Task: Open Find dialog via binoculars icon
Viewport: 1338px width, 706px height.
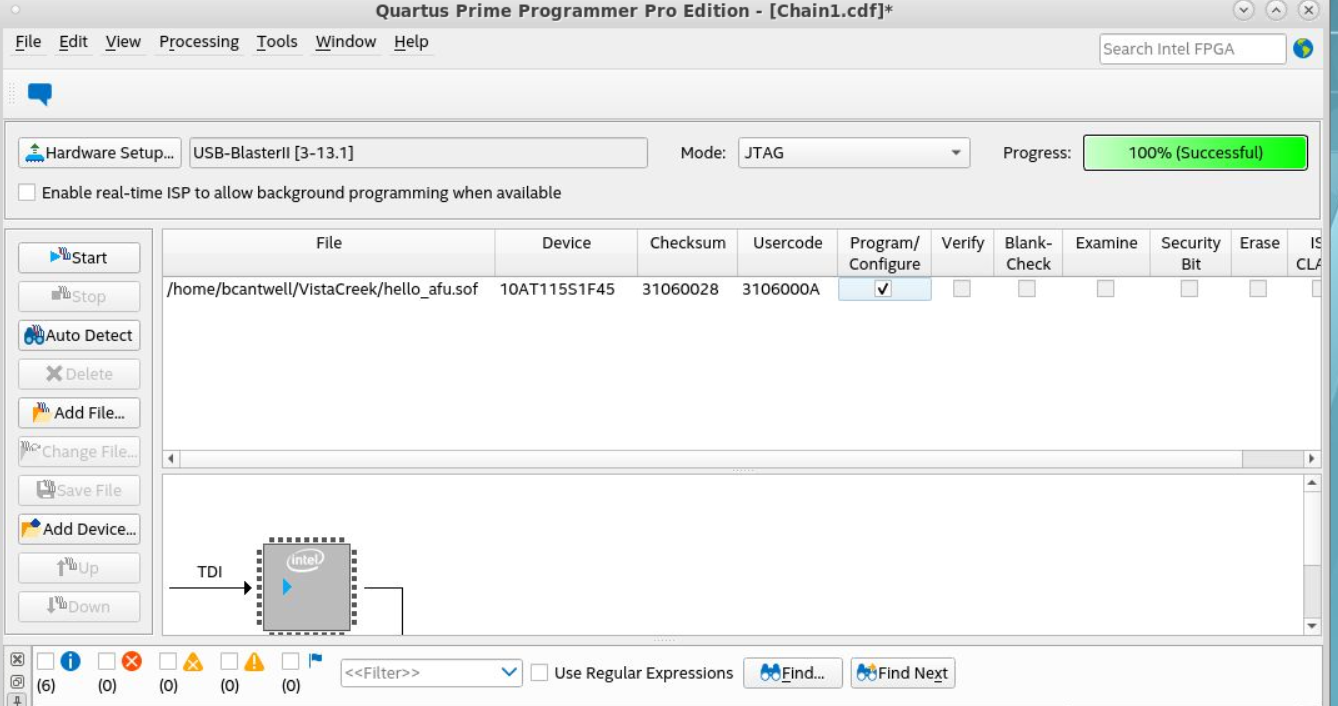Action: (770, 673)
